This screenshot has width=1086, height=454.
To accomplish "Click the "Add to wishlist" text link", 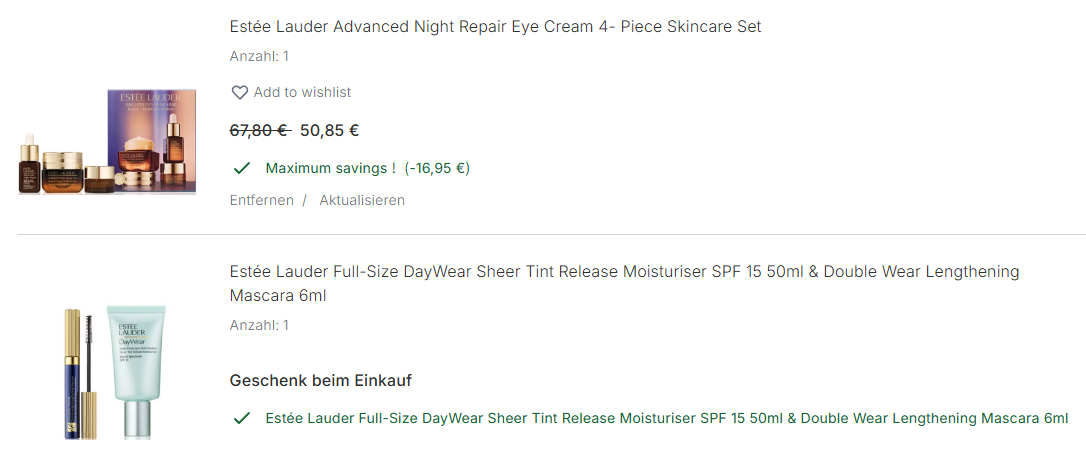I will (x=302, y=92).
